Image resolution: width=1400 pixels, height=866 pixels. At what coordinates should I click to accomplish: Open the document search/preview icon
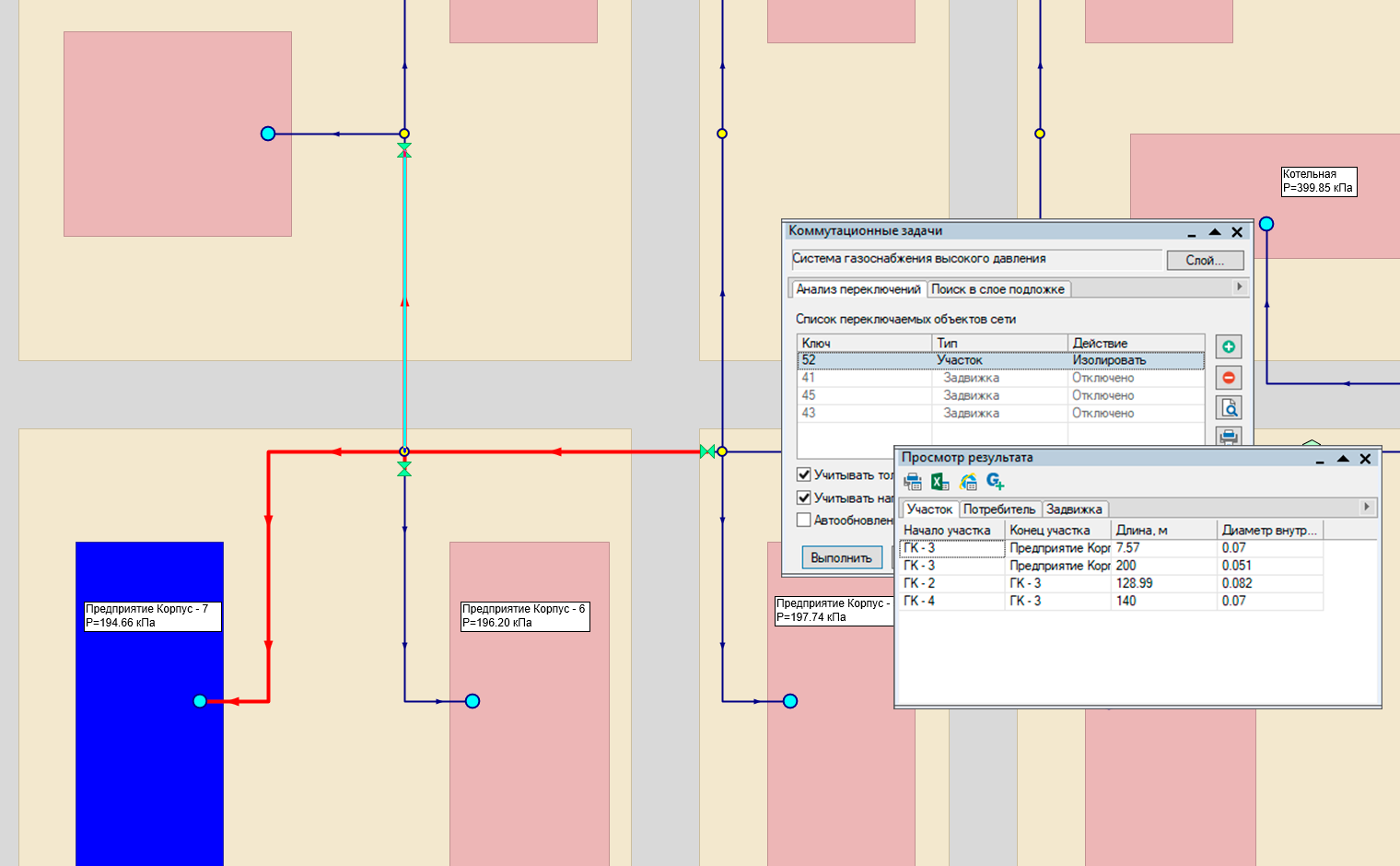(x=1229, y=407)
